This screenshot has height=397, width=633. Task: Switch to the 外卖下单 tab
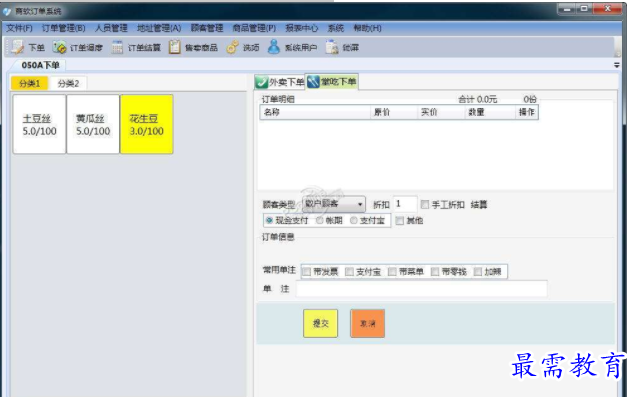280,82
